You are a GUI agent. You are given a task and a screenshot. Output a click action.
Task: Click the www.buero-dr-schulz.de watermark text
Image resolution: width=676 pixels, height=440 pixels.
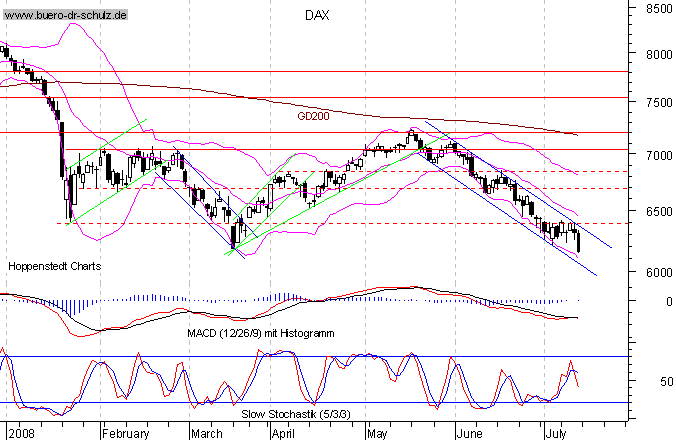66,16
